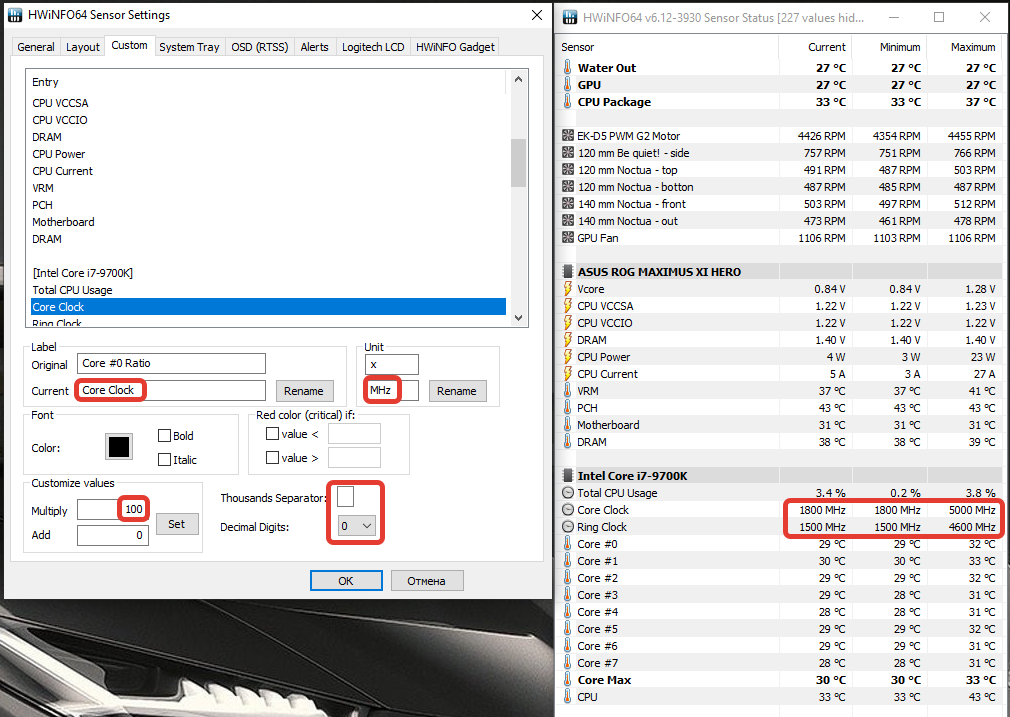
Task: Click the entry list scrollbar thumb
Action: 519,162
